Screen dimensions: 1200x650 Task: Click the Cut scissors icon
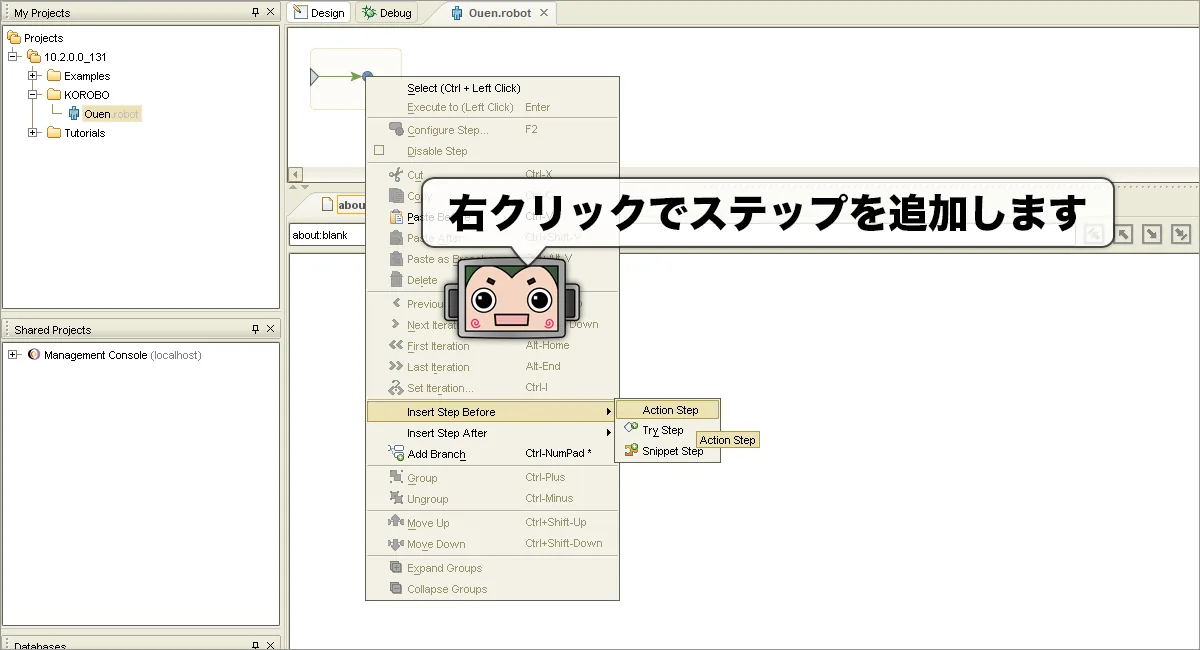pyautogui.click(x=396, y=175)
